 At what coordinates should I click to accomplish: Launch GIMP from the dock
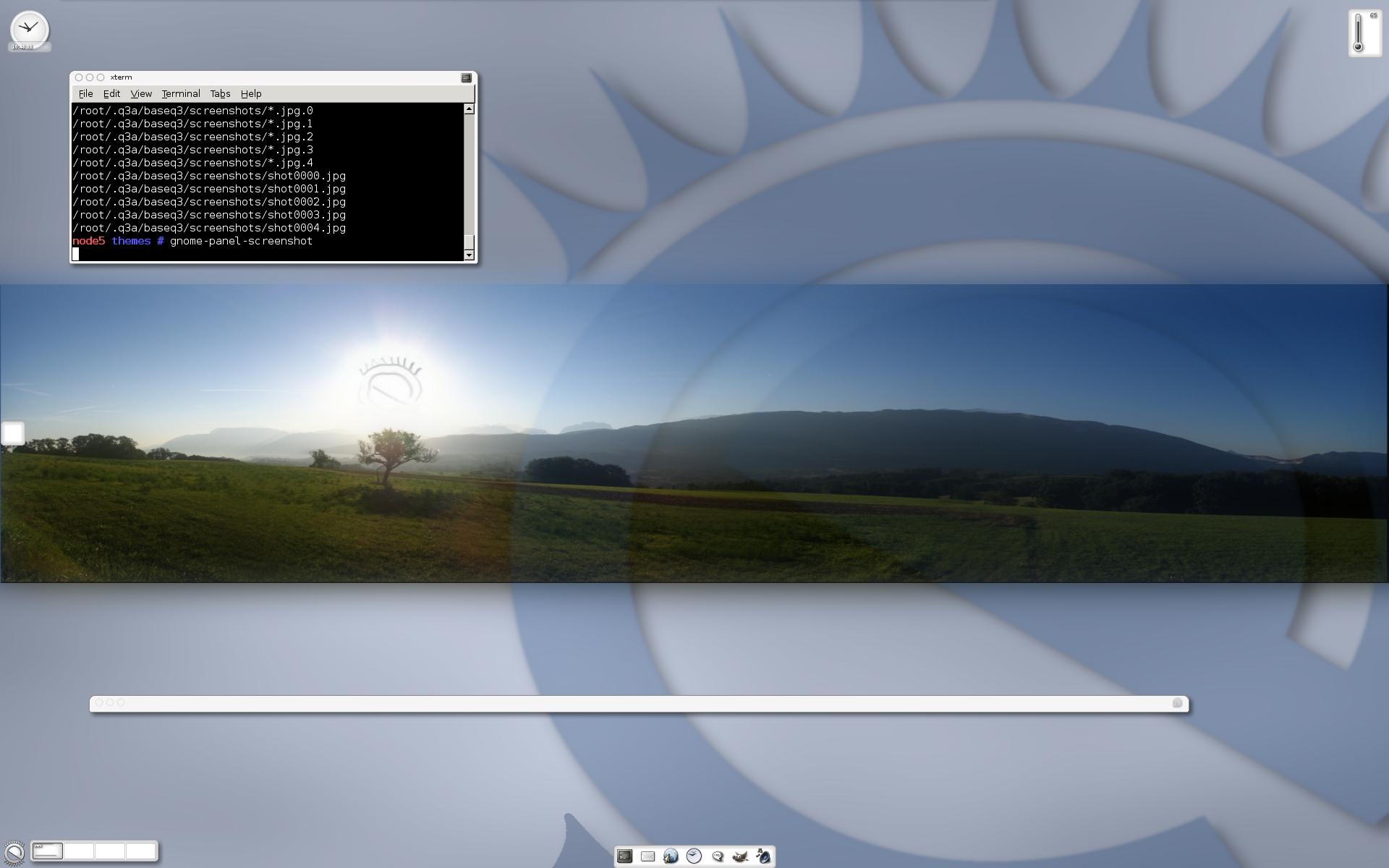click(x=740, y=856)
